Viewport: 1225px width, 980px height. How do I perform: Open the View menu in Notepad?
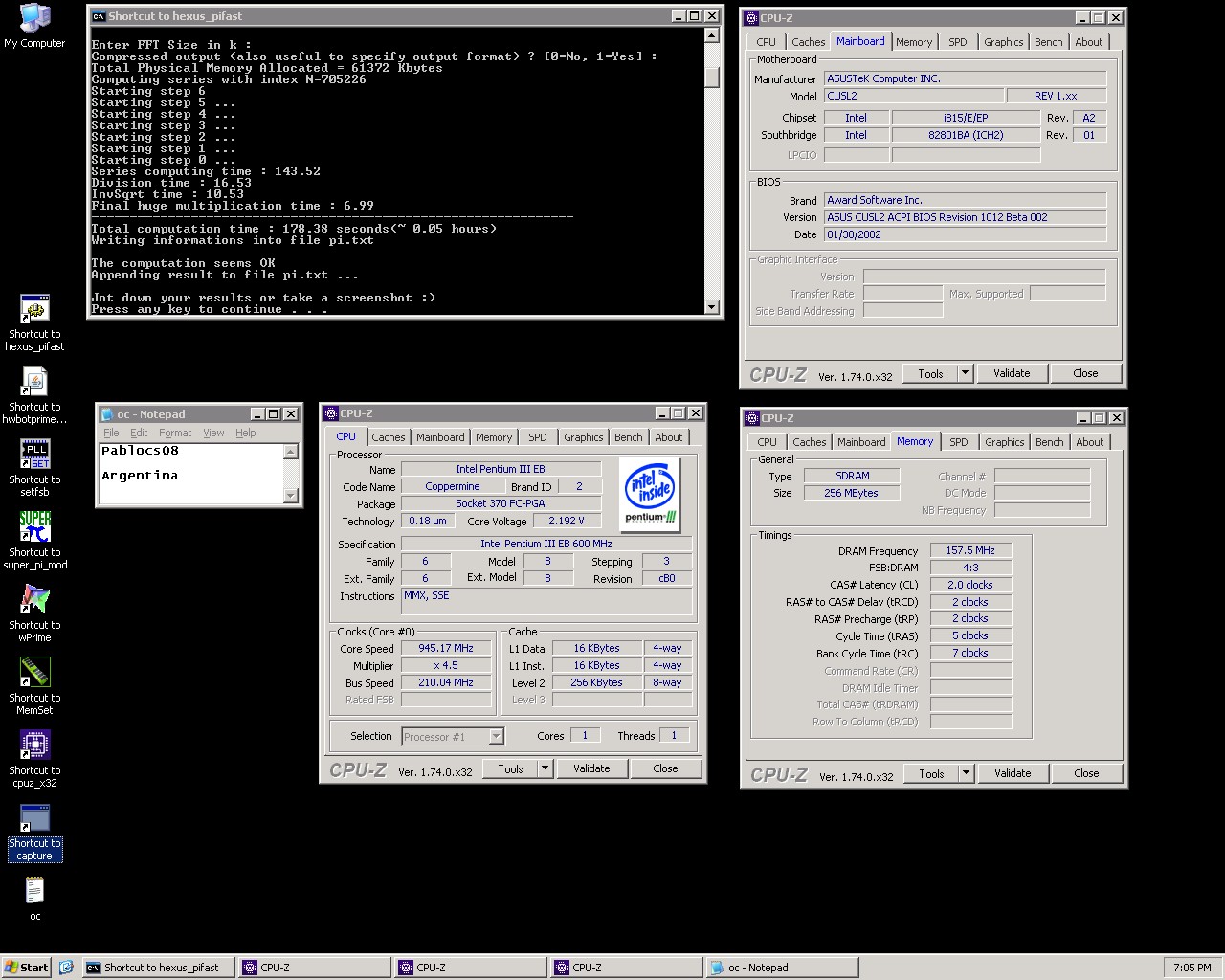click(x=213, y=433)
